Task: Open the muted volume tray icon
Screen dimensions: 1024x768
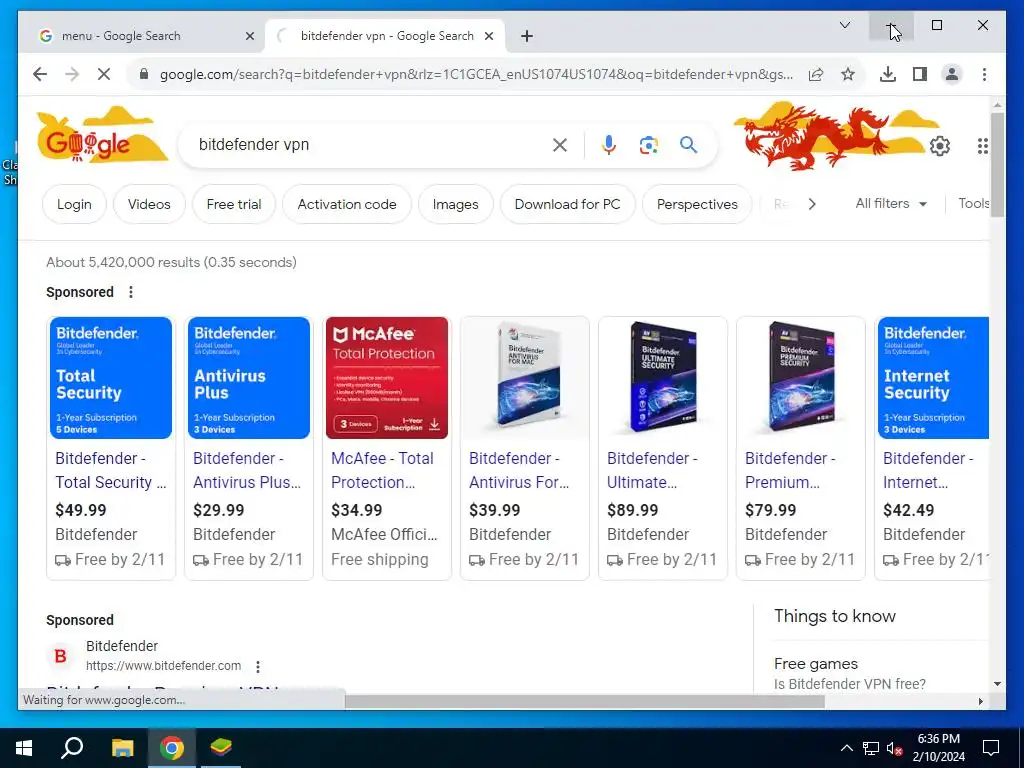Action: click(x=894, y=748)
